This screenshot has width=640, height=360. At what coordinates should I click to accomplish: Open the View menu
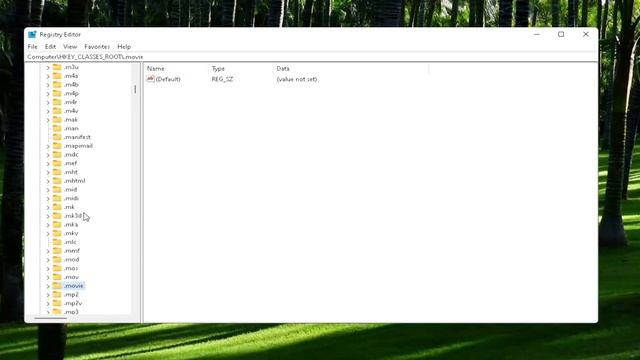tap(70, 47)
